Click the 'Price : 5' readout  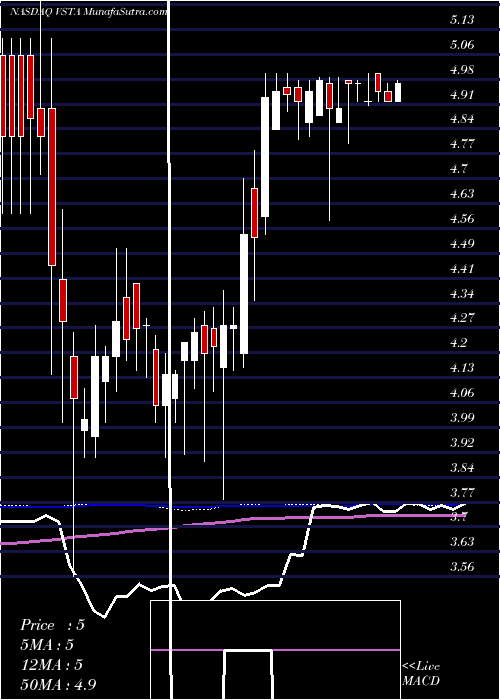coord(52,625)
